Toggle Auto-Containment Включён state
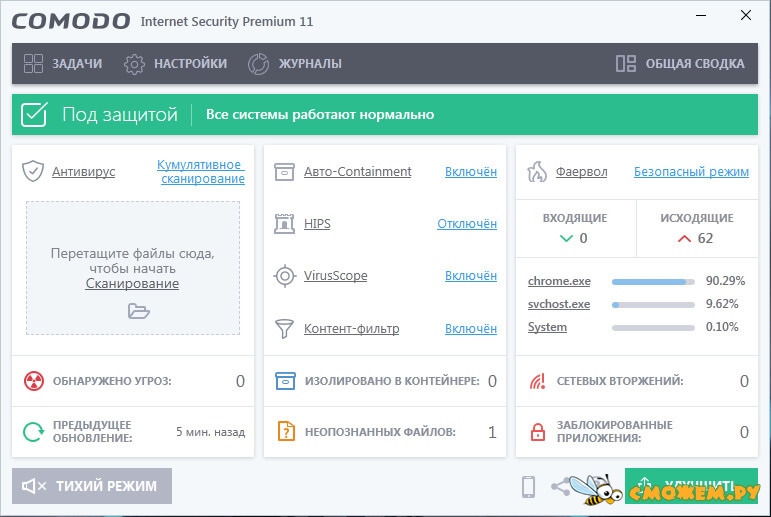Viewport: 771px width, 517px height. [x=471, y=171]
